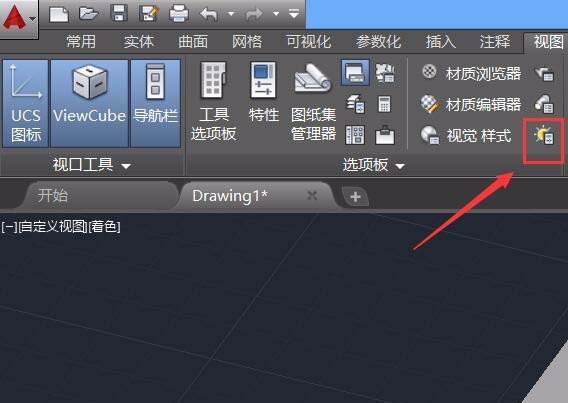The image size is (568, 403).
Task: Expand the 选项板 panel
Action: click(373, 165)
